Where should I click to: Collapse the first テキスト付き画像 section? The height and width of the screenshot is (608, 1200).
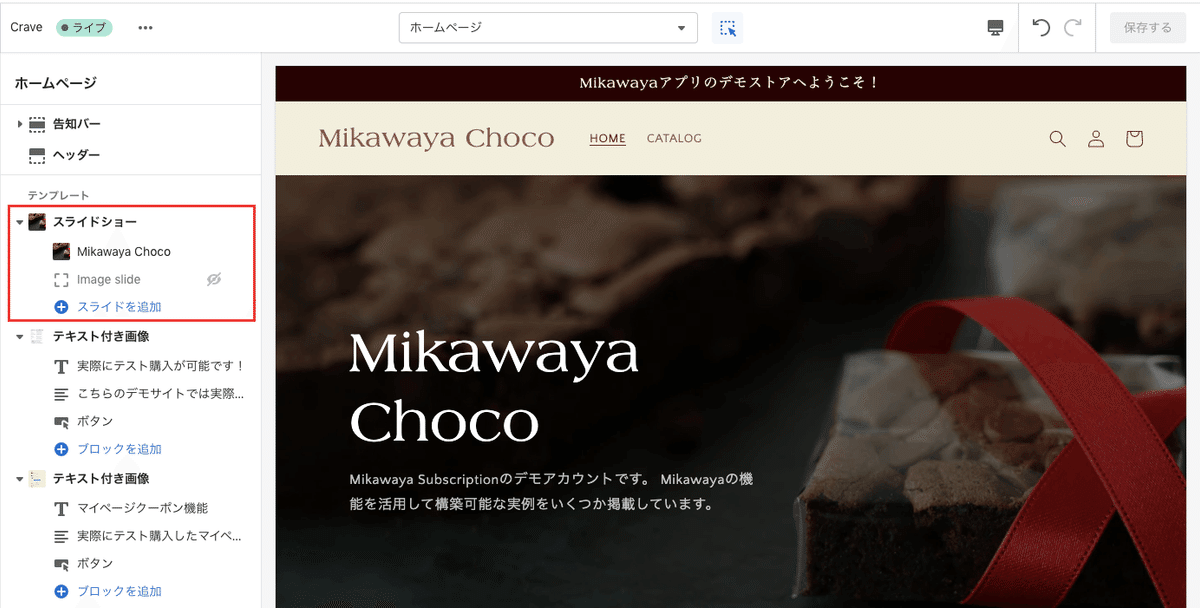(x=20, y=337)
